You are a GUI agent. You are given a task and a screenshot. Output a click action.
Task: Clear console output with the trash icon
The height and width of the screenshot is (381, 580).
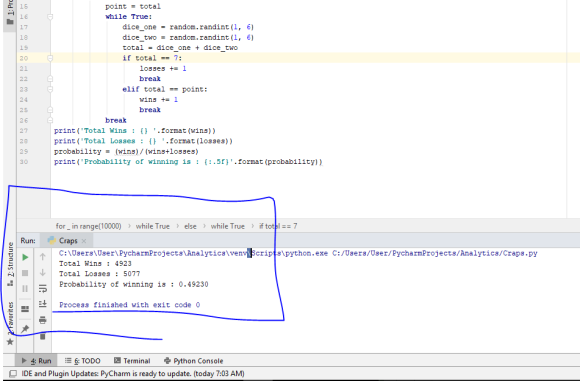(x=43, y=336)
